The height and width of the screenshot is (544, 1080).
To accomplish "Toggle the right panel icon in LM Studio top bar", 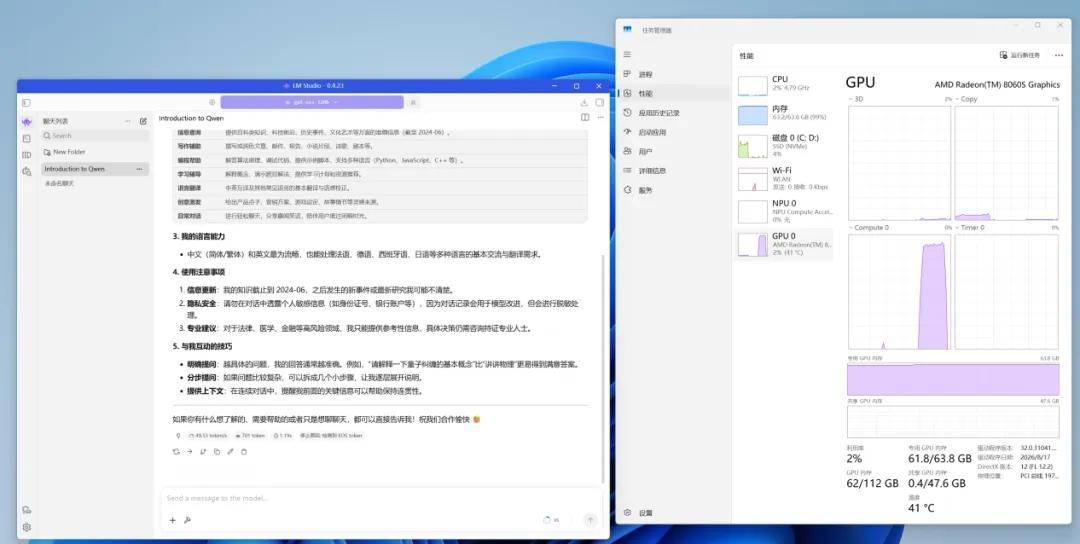I will pyautogui.click(x=599, y=103).
